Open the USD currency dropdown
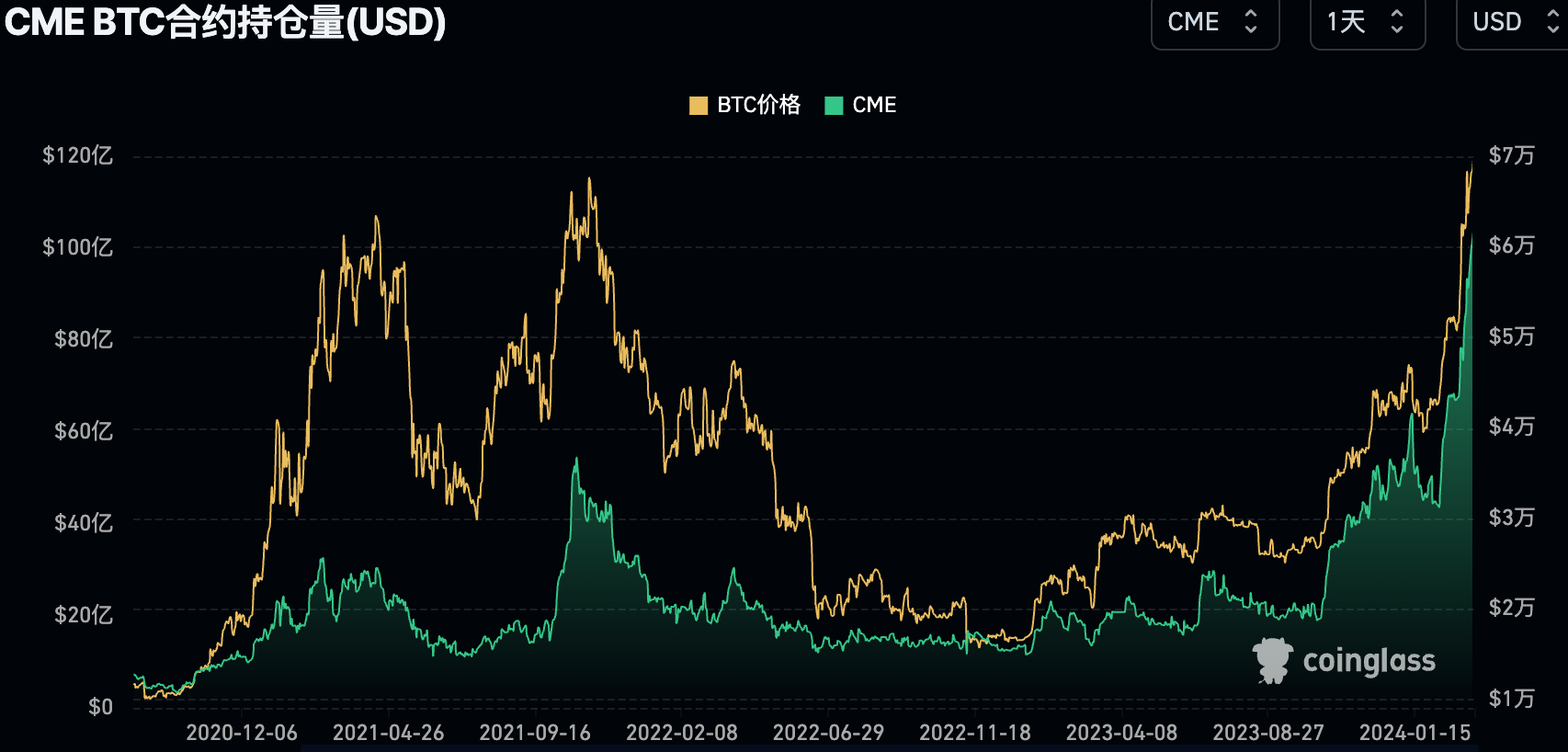1568x752 pixels. click(x=1513, y=22)
